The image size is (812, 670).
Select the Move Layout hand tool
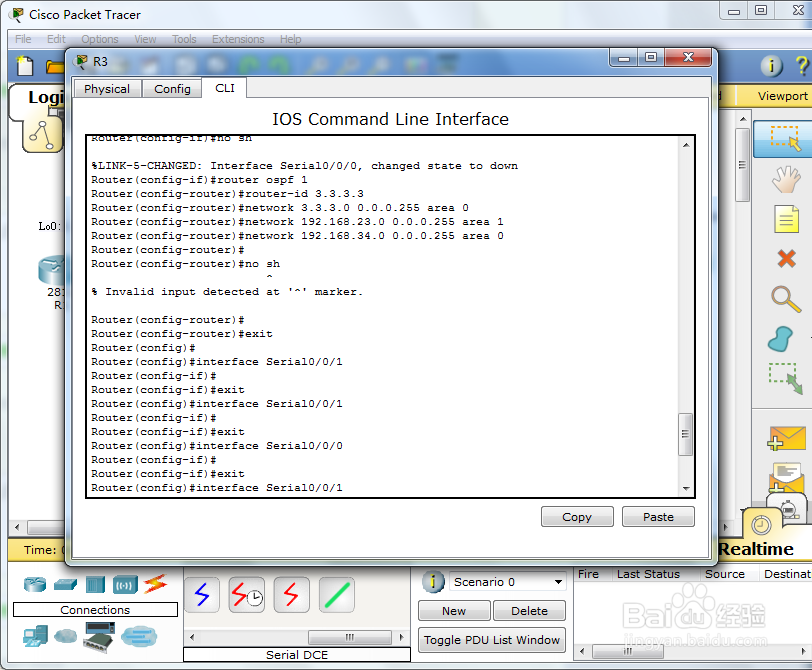[786, 180]
